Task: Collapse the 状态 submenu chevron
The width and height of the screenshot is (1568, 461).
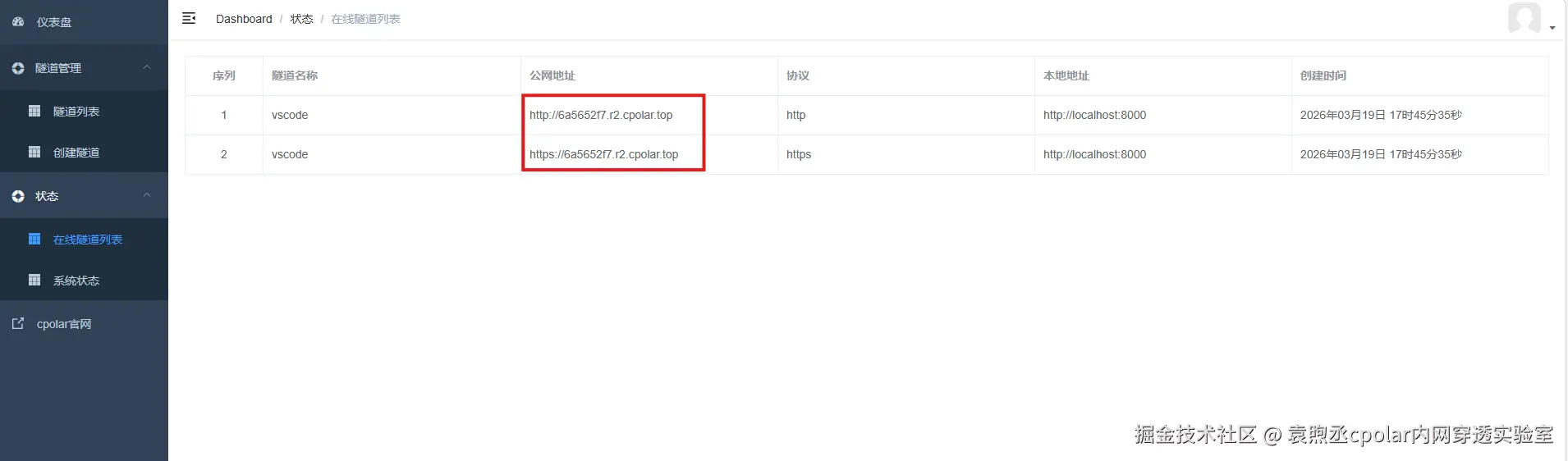Action: coord(147,195)
